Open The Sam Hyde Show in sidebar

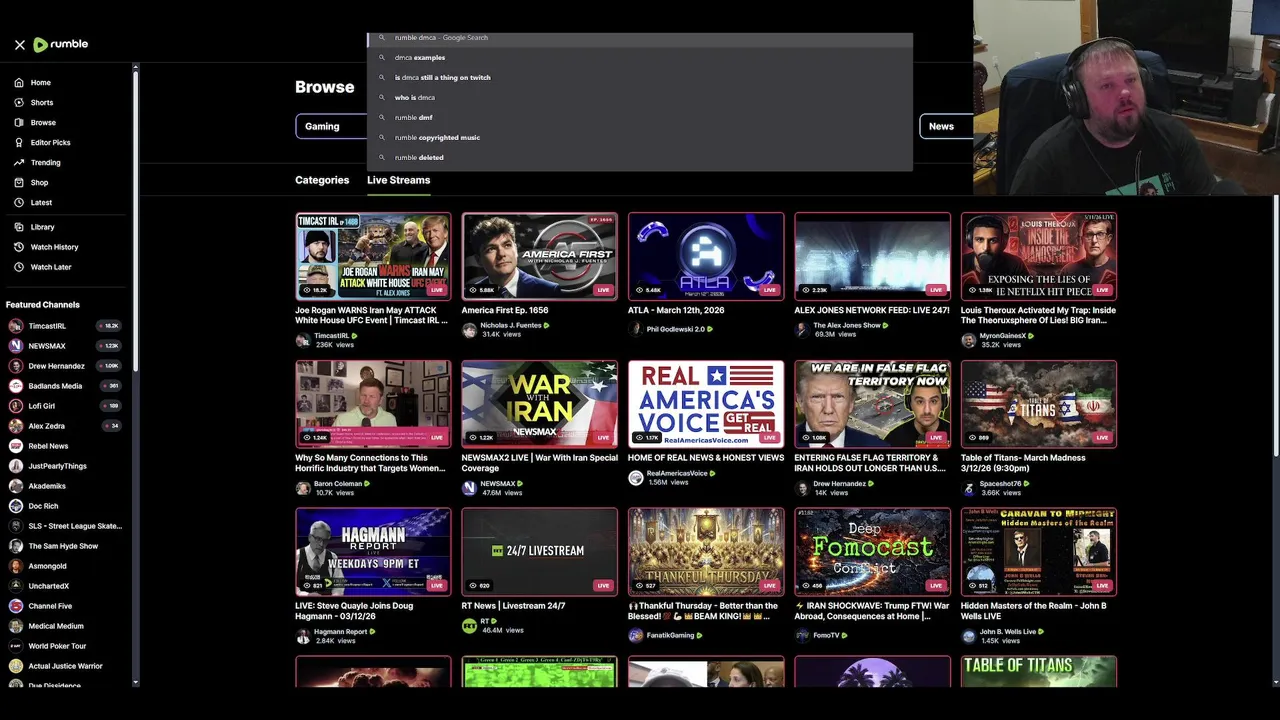pyautogui.click(x=63, y=546)
